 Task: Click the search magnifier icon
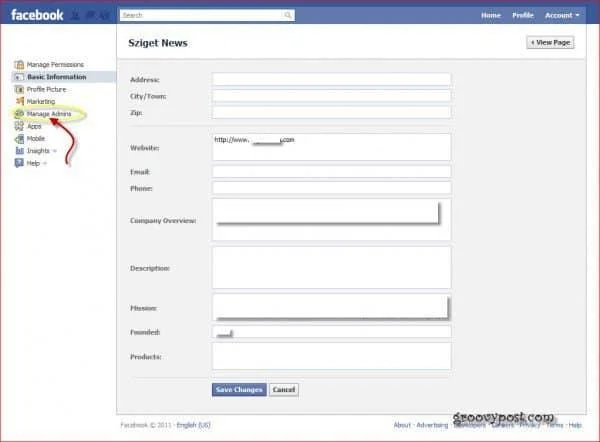[288, 15]
